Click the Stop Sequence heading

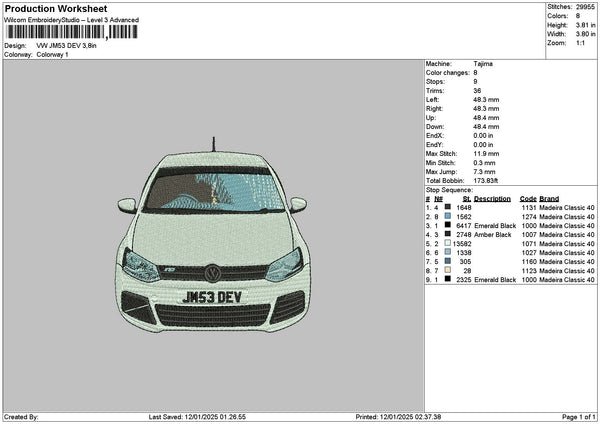click(449, 189)
